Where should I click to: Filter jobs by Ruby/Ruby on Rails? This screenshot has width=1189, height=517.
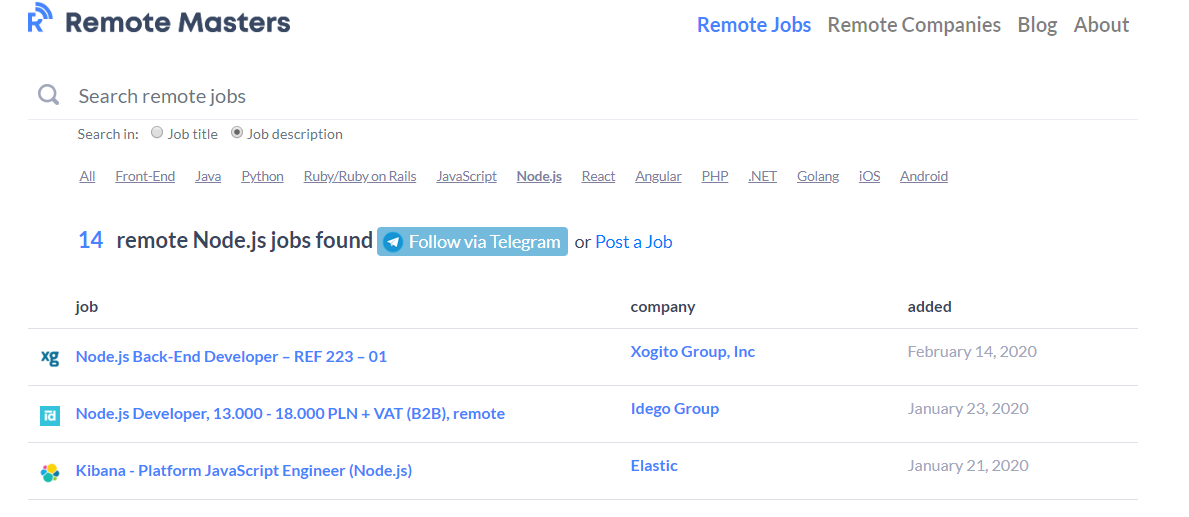pyautogui.click(x=360, y=176)
